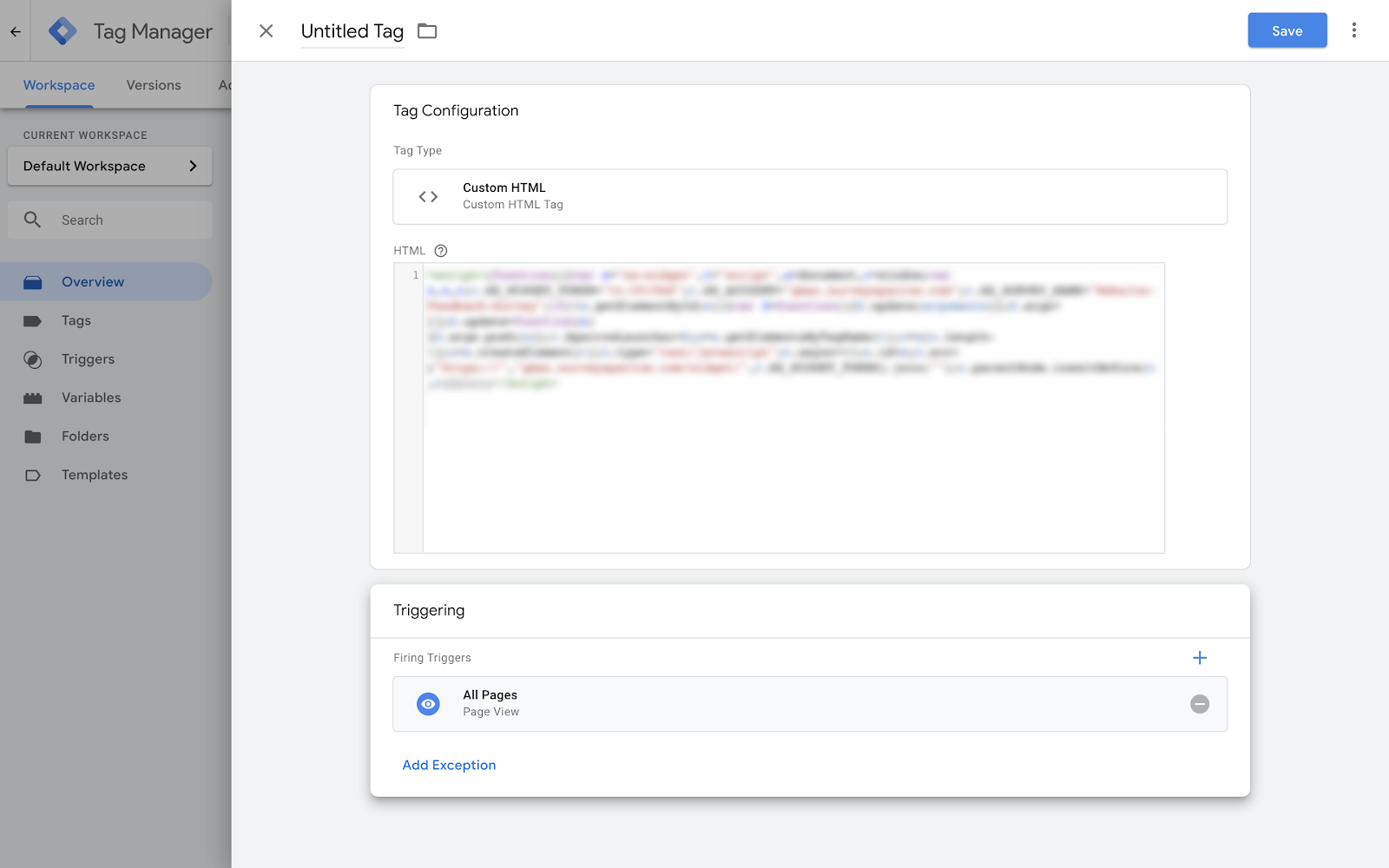Add a firing trigger with plus icon
1389x868 pixels.
click(1200, 658)
